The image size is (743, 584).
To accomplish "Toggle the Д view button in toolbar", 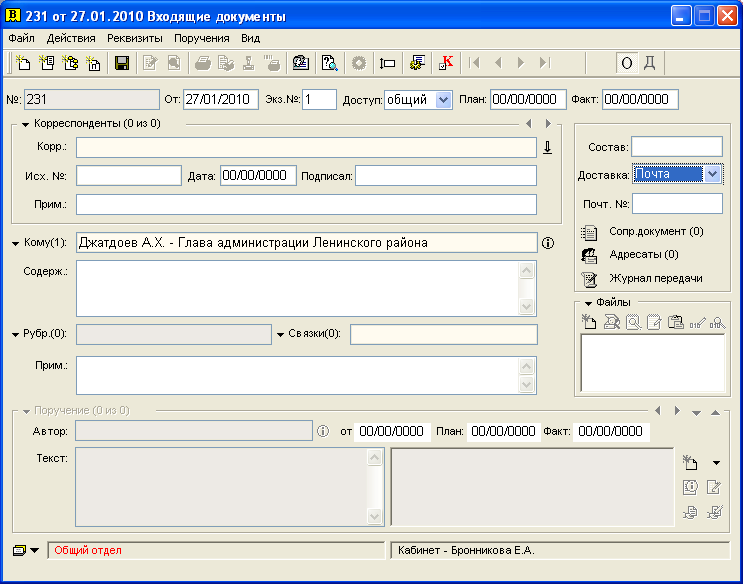I will (x=650, y=63).
